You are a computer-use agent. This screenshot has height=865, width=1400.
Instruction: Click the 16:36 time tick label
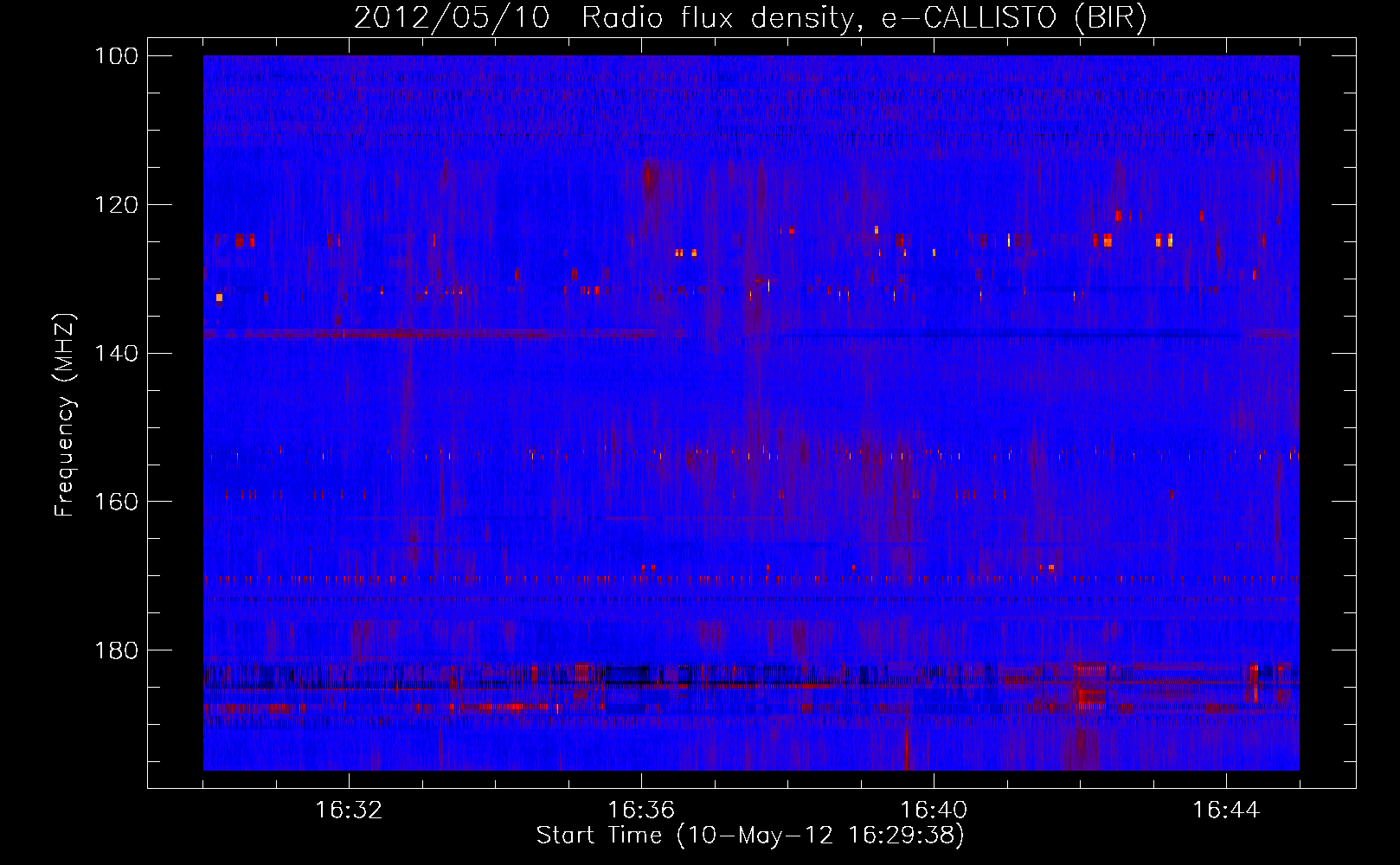(x=641, y=811)
